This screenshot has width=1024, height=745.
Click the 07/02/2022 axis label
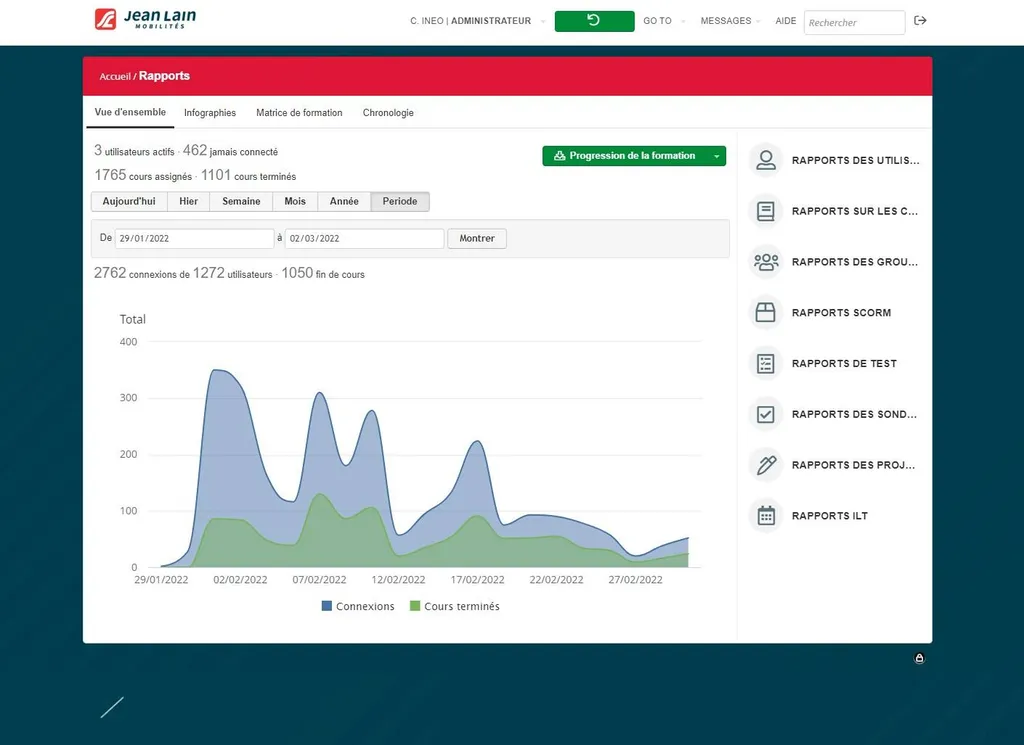tap(319, 580)
